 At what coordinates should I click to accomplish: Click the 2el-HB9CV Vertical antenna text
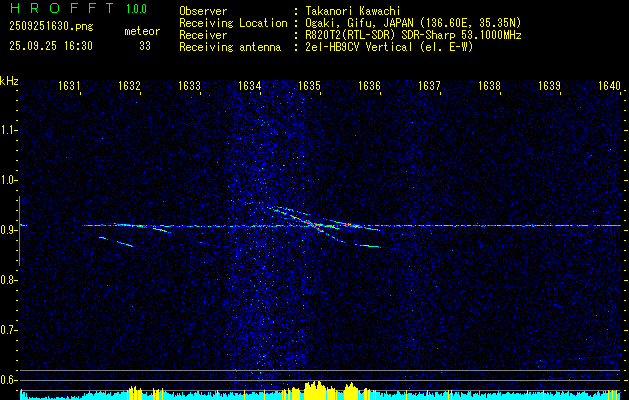pyautogui.click(x=389, y=47)
